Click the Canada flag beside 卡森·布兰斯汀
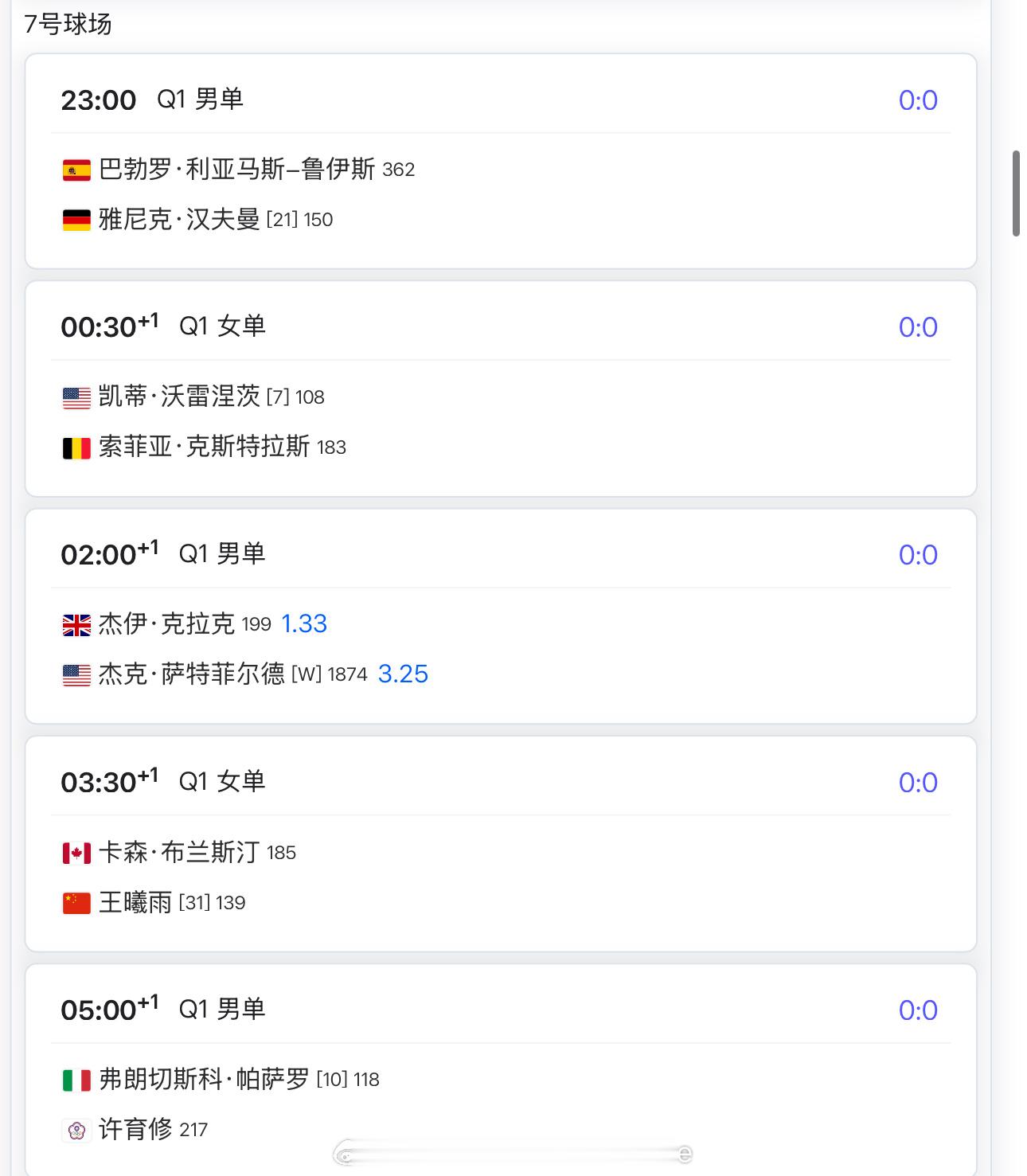Screen dimensions: 1027x1176 pyautogui.click(x=76, y=854)
